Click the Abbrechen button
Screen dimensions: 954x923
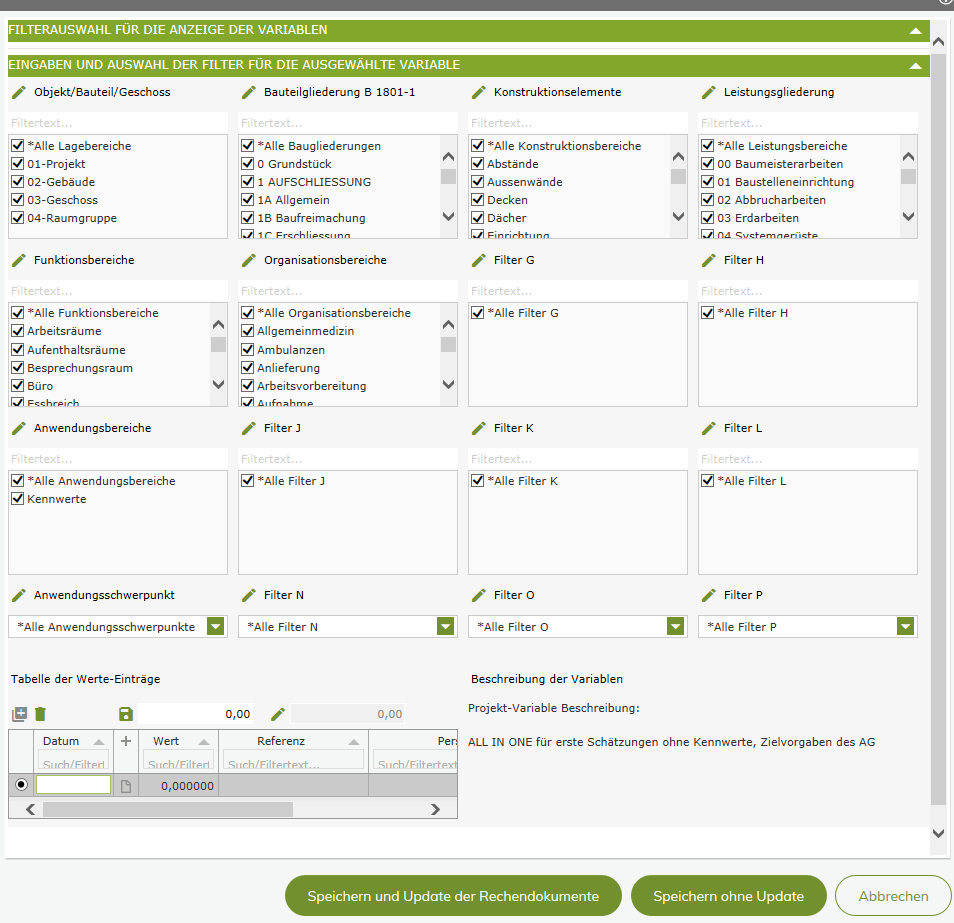pyautogui.click(x=893, y=896)
